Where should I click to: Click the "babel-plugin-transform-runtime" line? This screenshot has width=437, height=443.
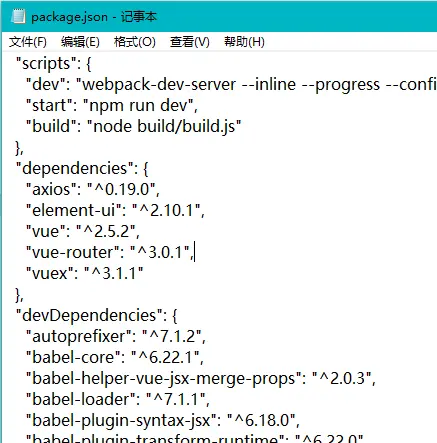[195, 438]
